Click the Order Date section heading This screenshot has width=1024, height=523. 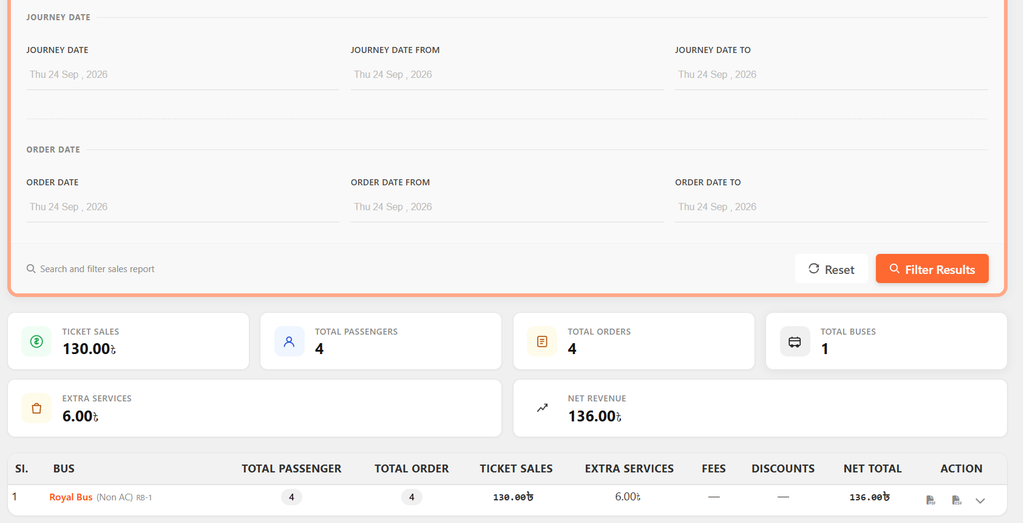click(53, 150)
